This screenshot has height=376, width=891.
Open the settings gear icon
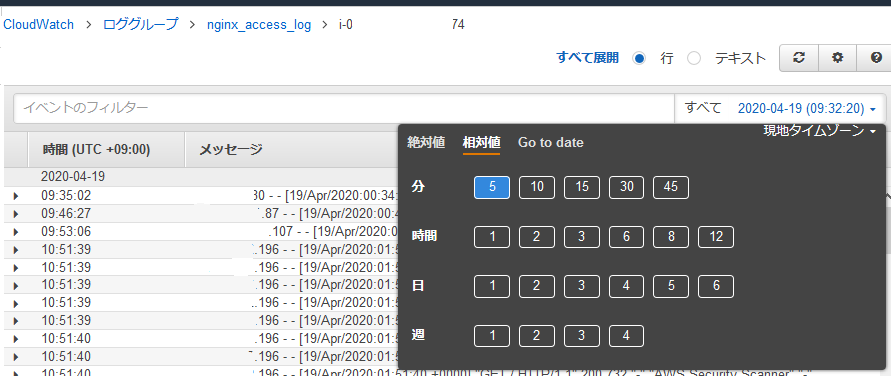pos(837,58)
